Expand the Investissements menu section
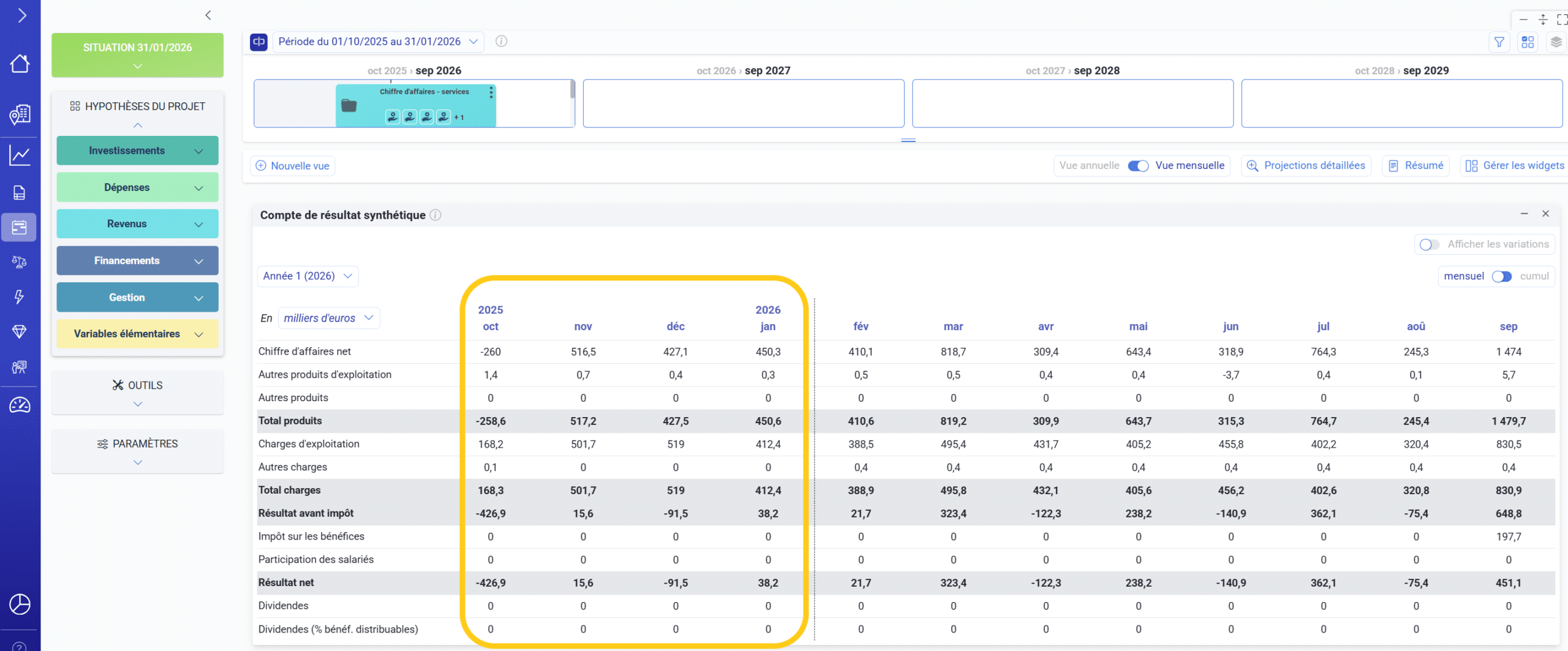Screen dimensions: 1568x651 coord(137,151)
